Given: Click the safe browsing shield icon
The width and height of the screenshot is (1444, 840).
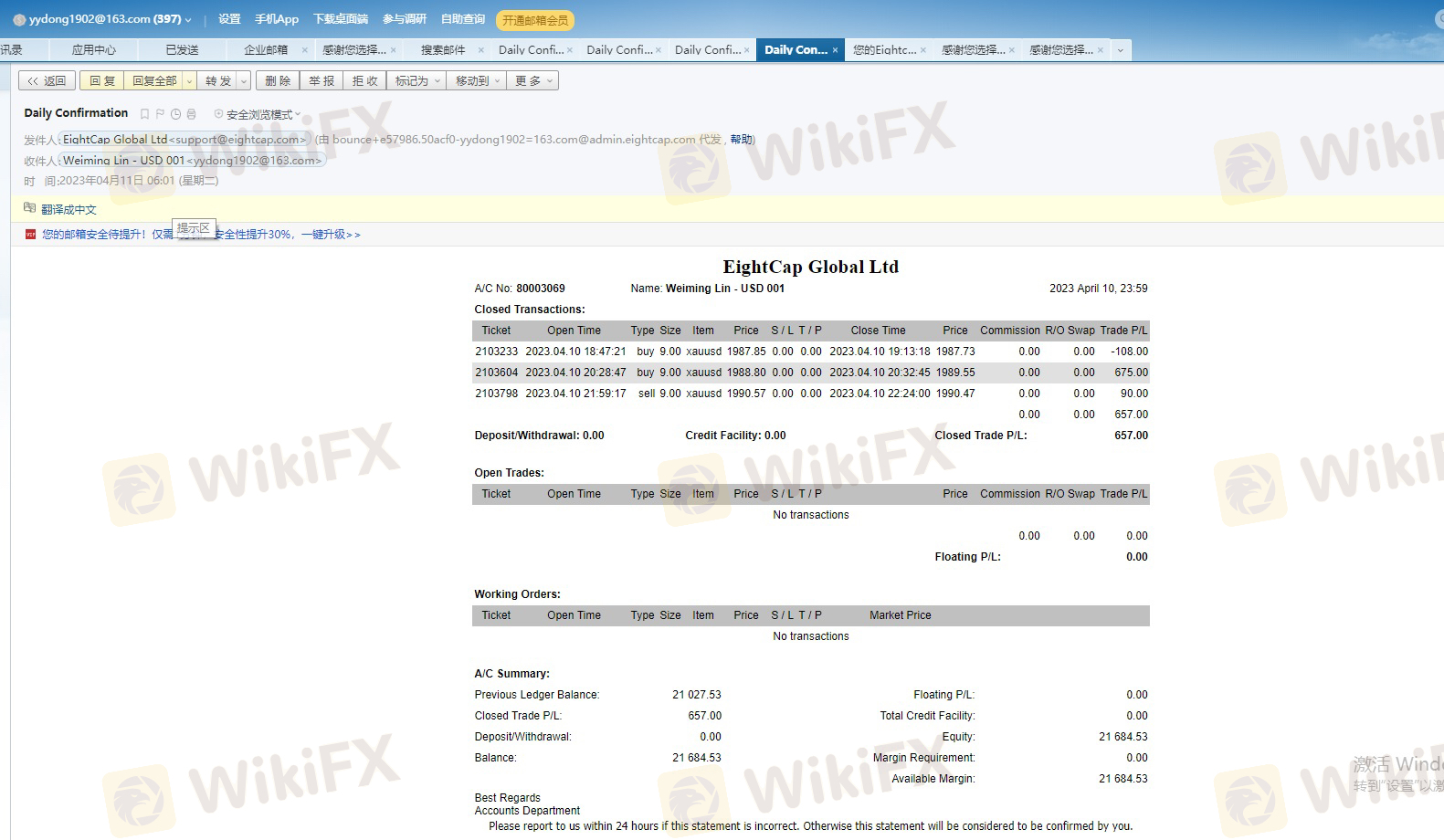Looking at the screenshot, I should coord(218,114).
